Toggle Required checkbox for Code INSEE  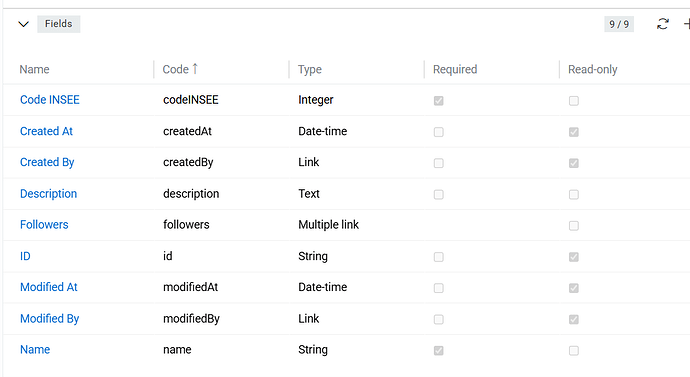click(438, 101)
